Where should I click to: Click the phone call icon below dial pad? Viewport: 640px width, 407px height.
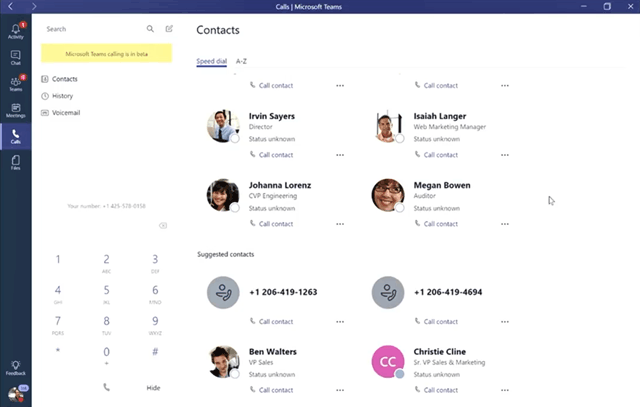[x=107, y=387]
